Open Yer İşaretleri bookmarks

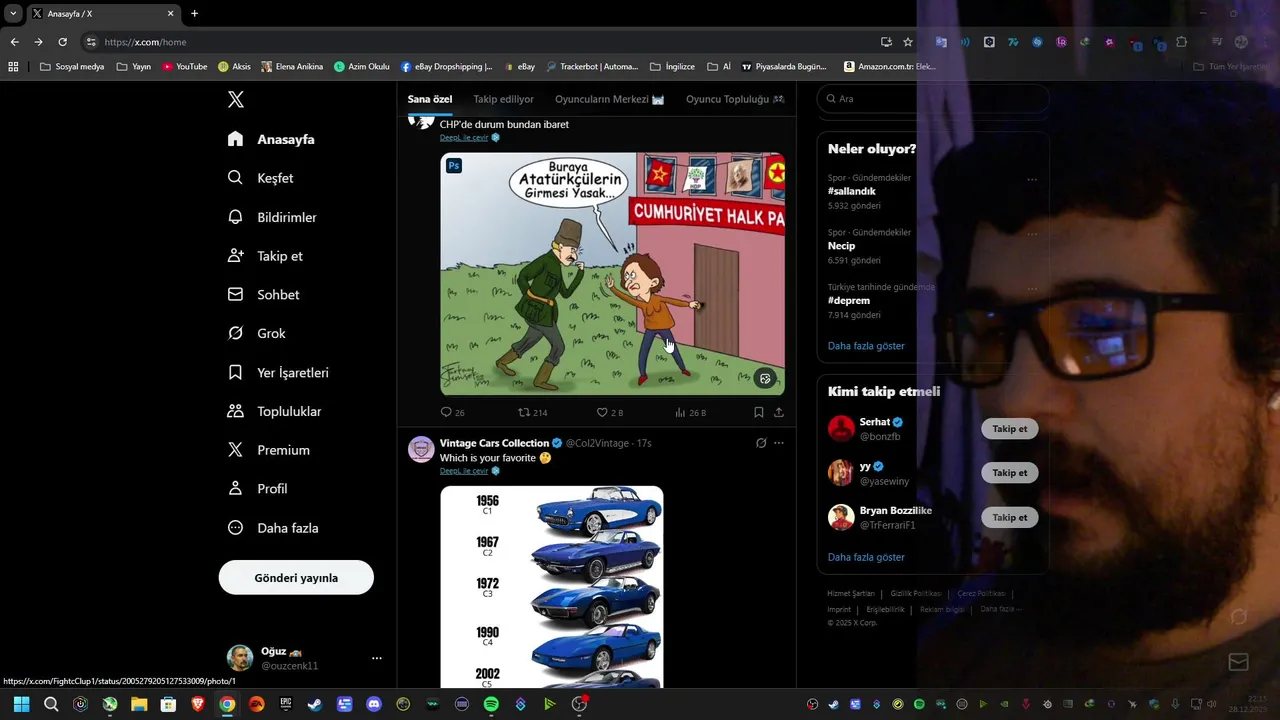(x=278, y=372)
